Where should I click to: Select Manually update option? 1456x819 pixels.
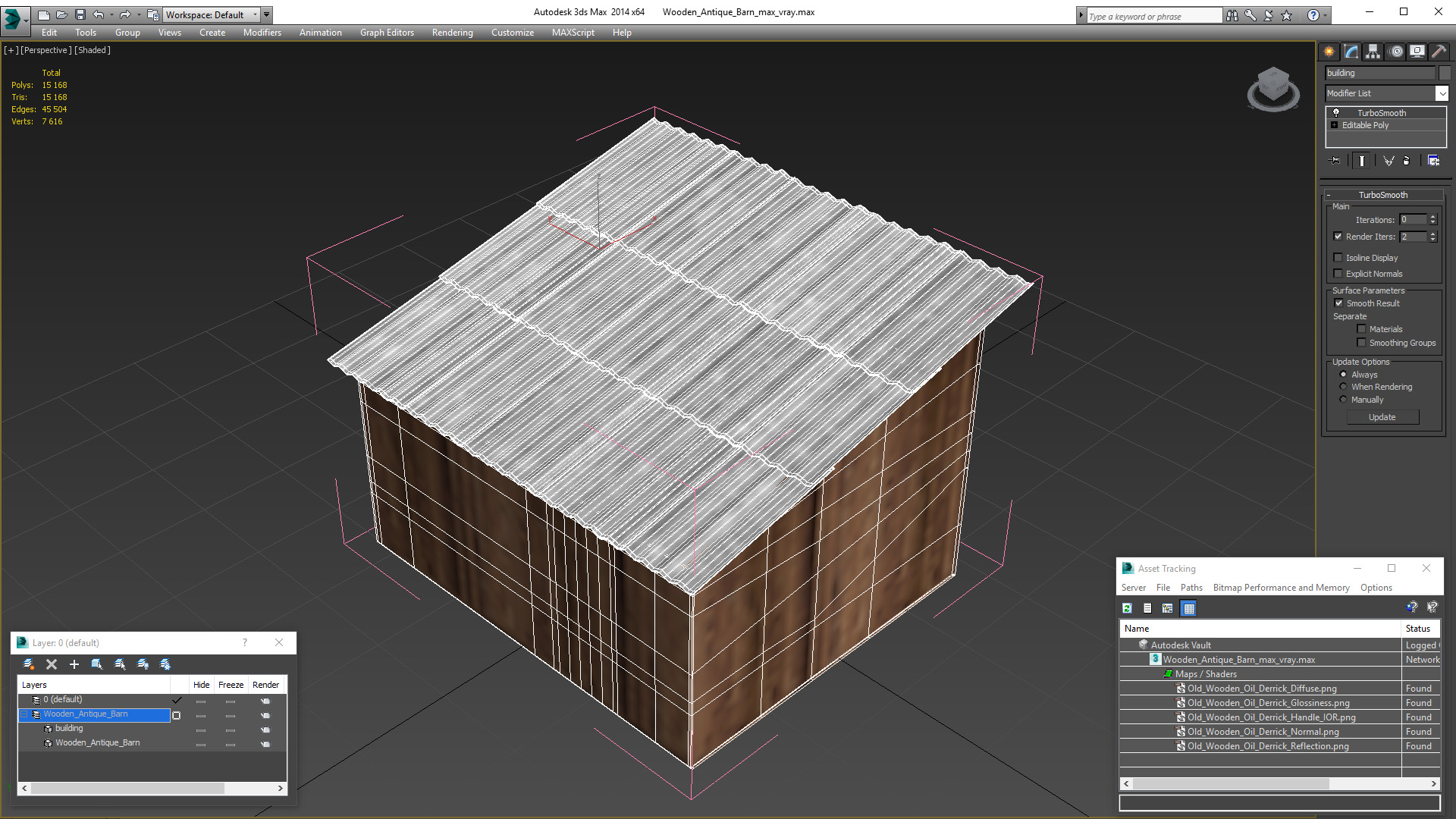1343,400
